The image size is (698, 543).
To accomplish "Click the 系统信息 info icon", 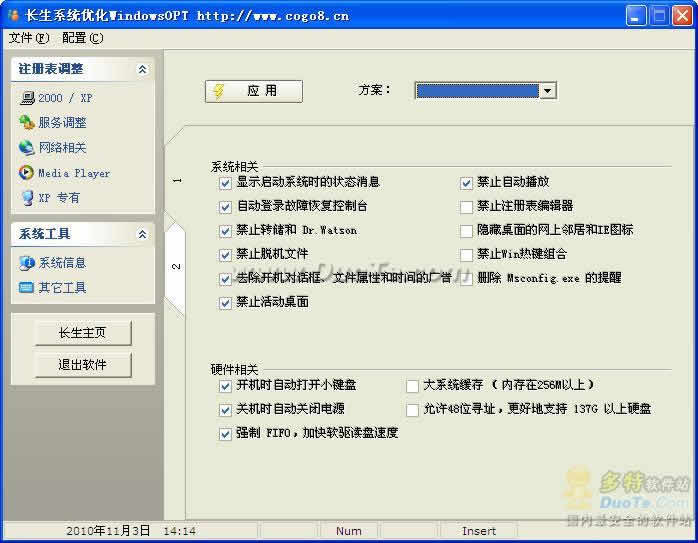I will click(27, 263).
